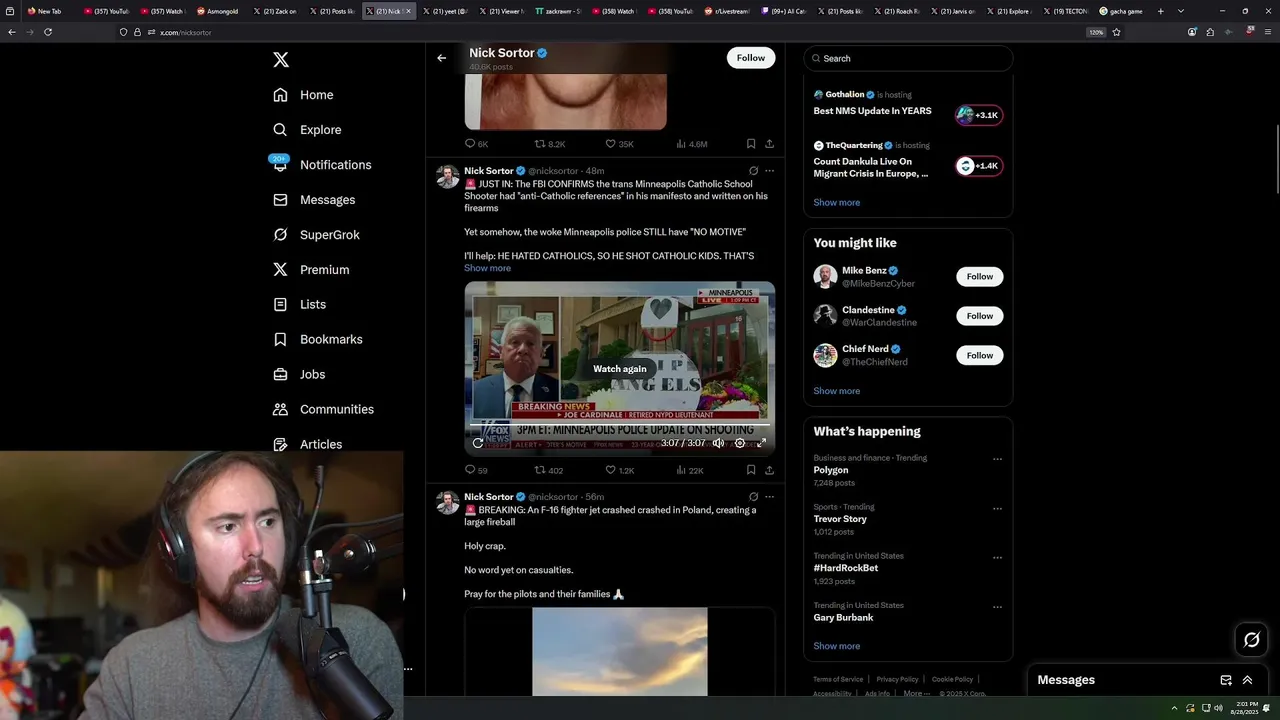
Task: Open the F-16 crash video thumbnail
Action: pos(619,651)
